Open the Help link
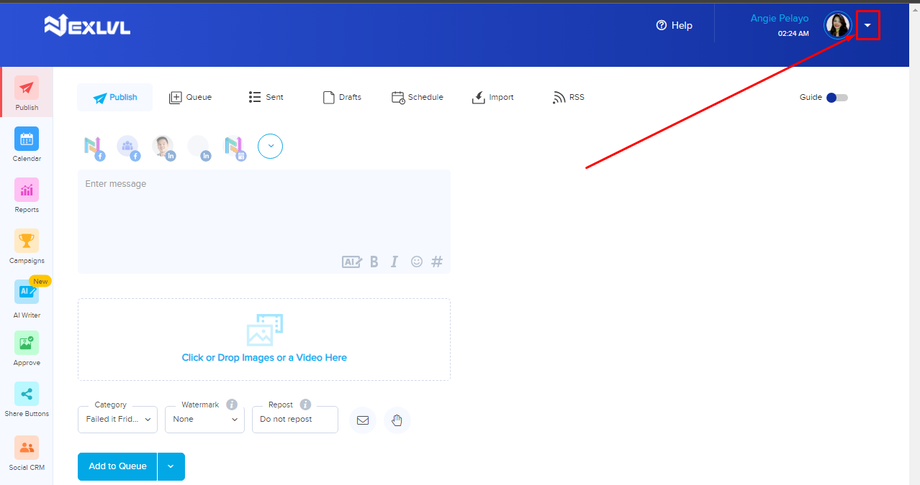 [674, 25]
